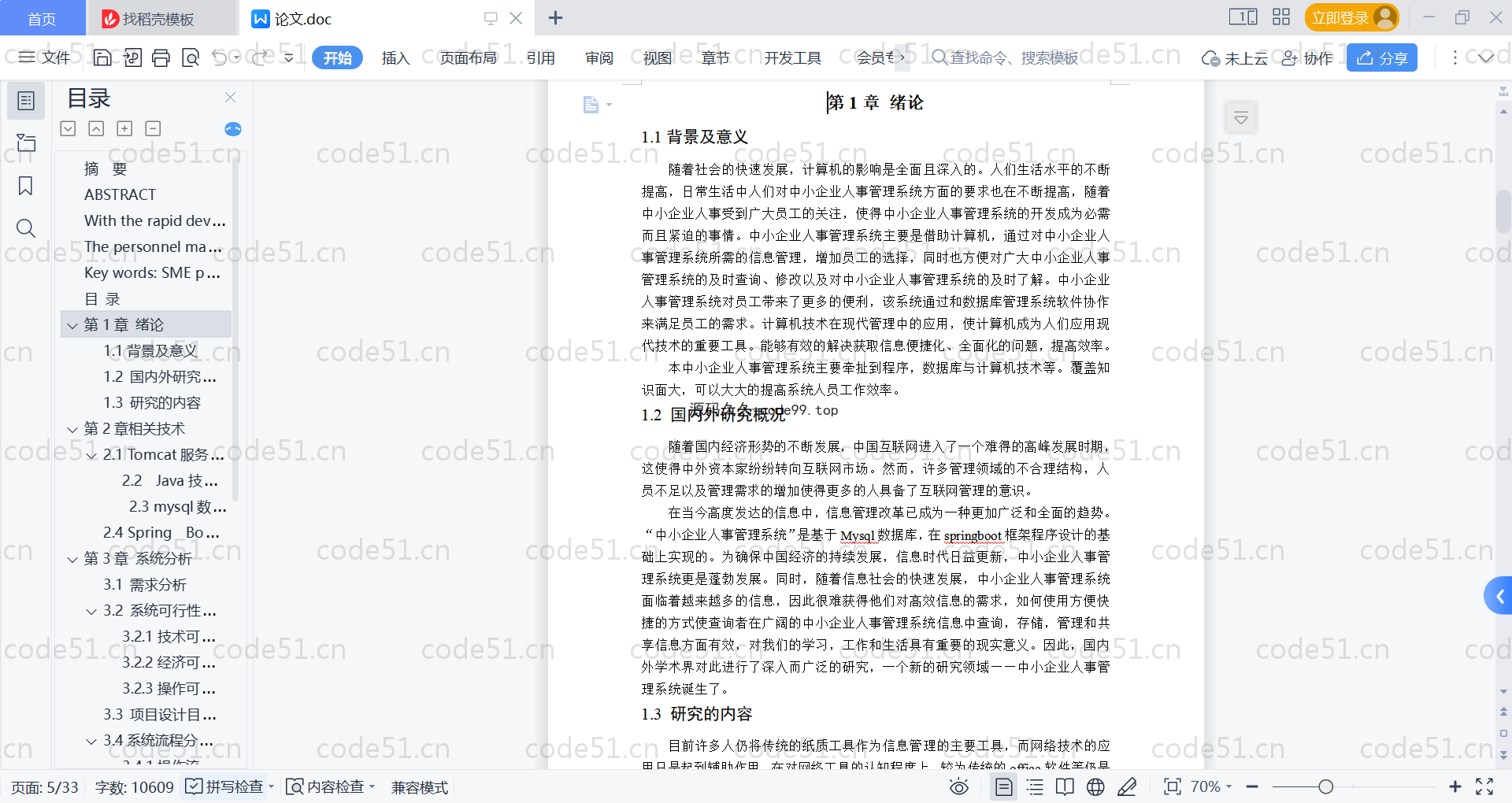Select the 开发工具 ribbon tab
Screen dimensions: 1512x803
(x=792, y=57)
